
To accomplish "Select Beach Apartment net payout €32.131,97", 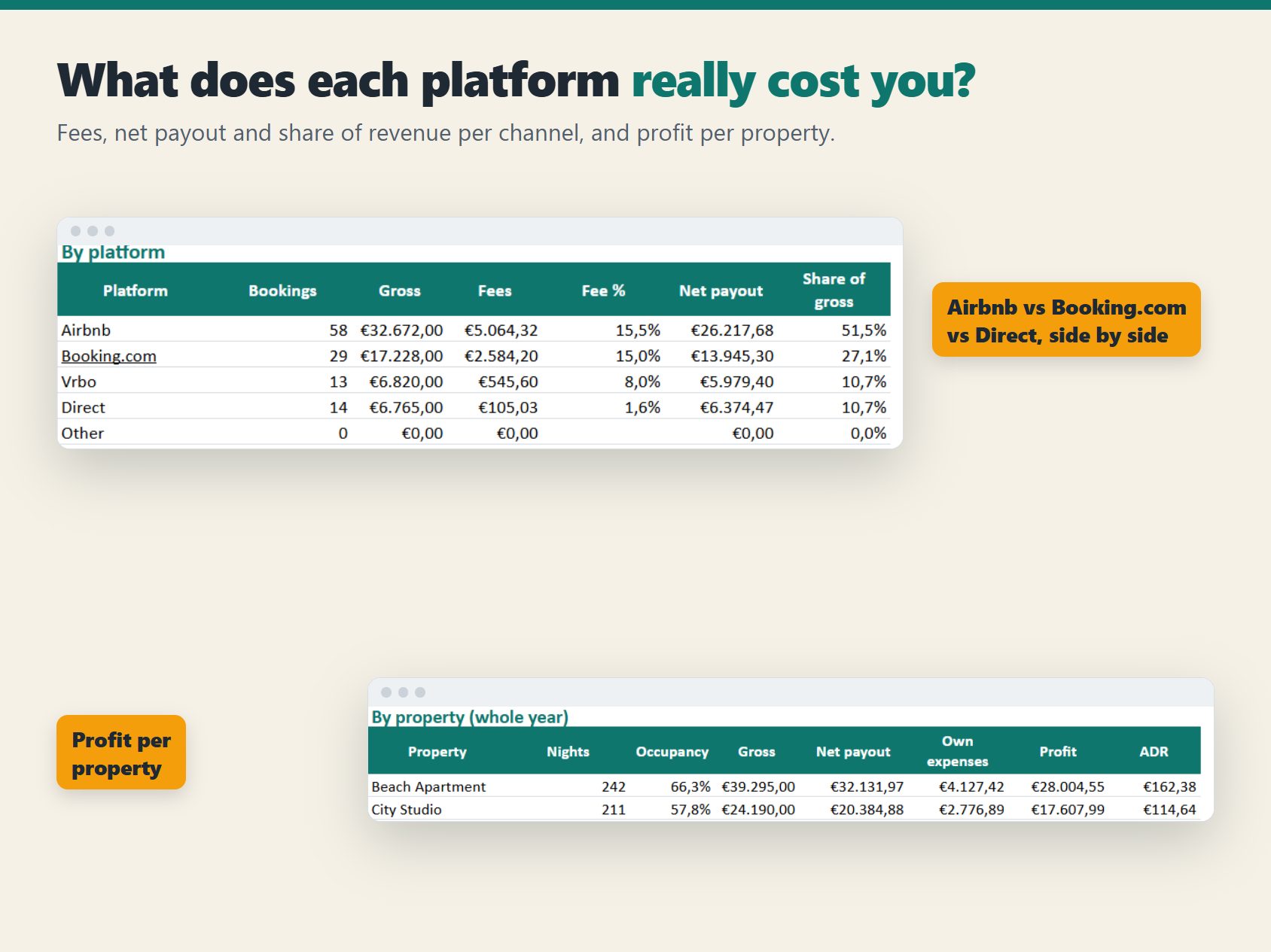I will [x=867, y=786].
